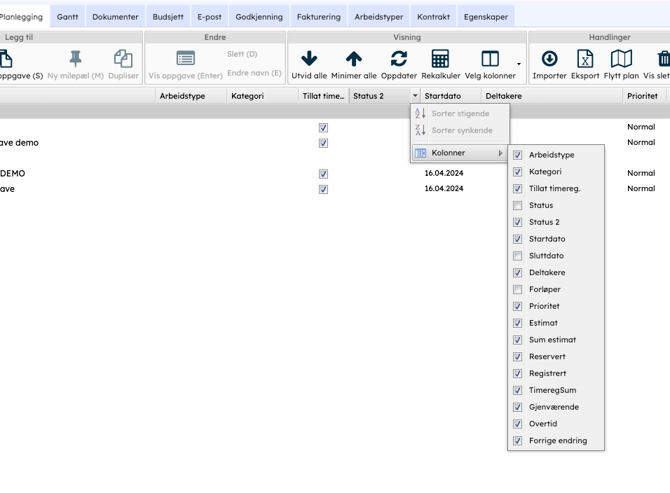Image resolution: width=670 pixels, height=493 pixels.
Task: Click the Oppdater refresh icon
Action: 399,59
